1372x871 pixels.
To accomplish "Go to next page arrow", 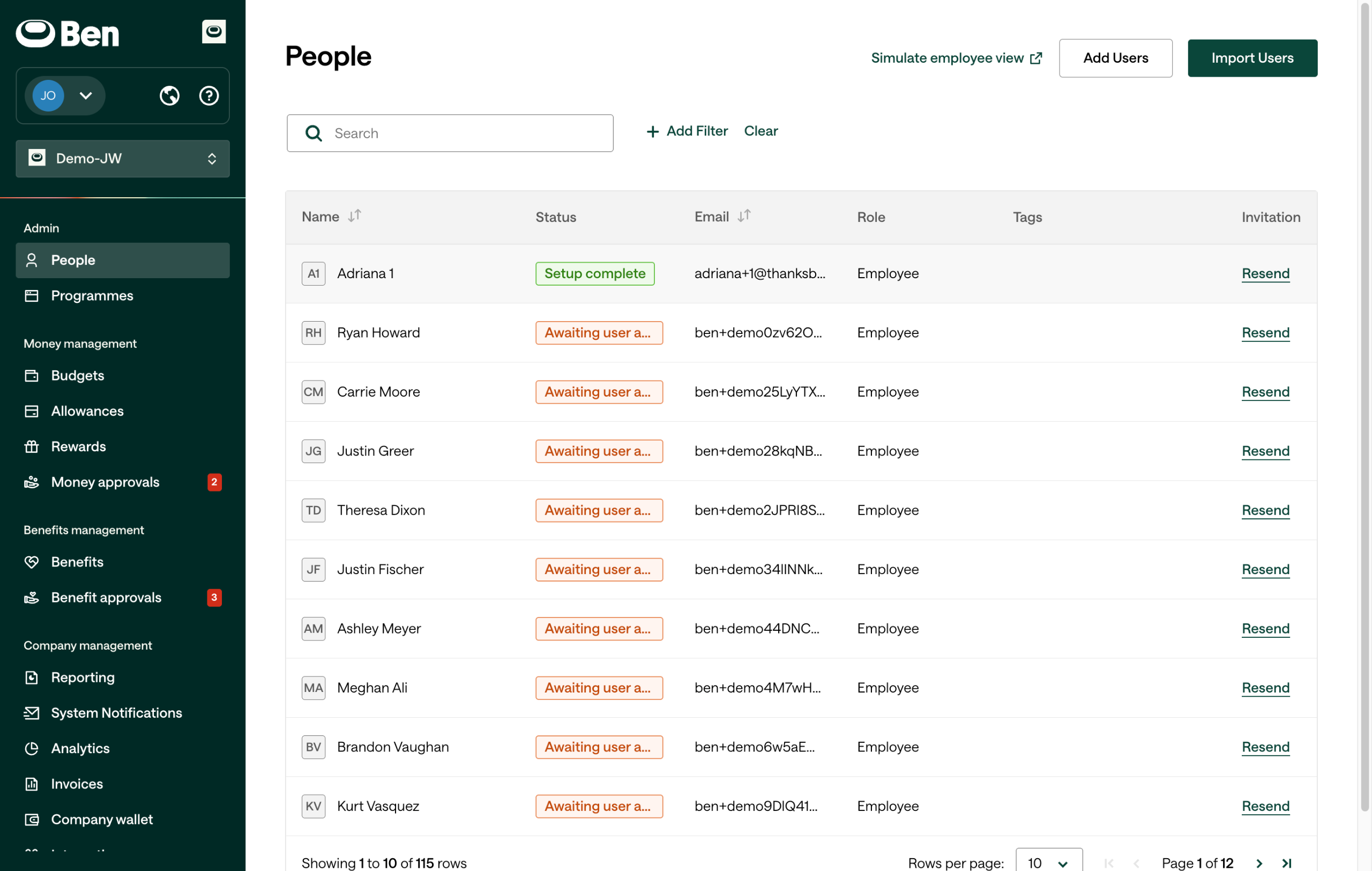I will pos(1259,863).
